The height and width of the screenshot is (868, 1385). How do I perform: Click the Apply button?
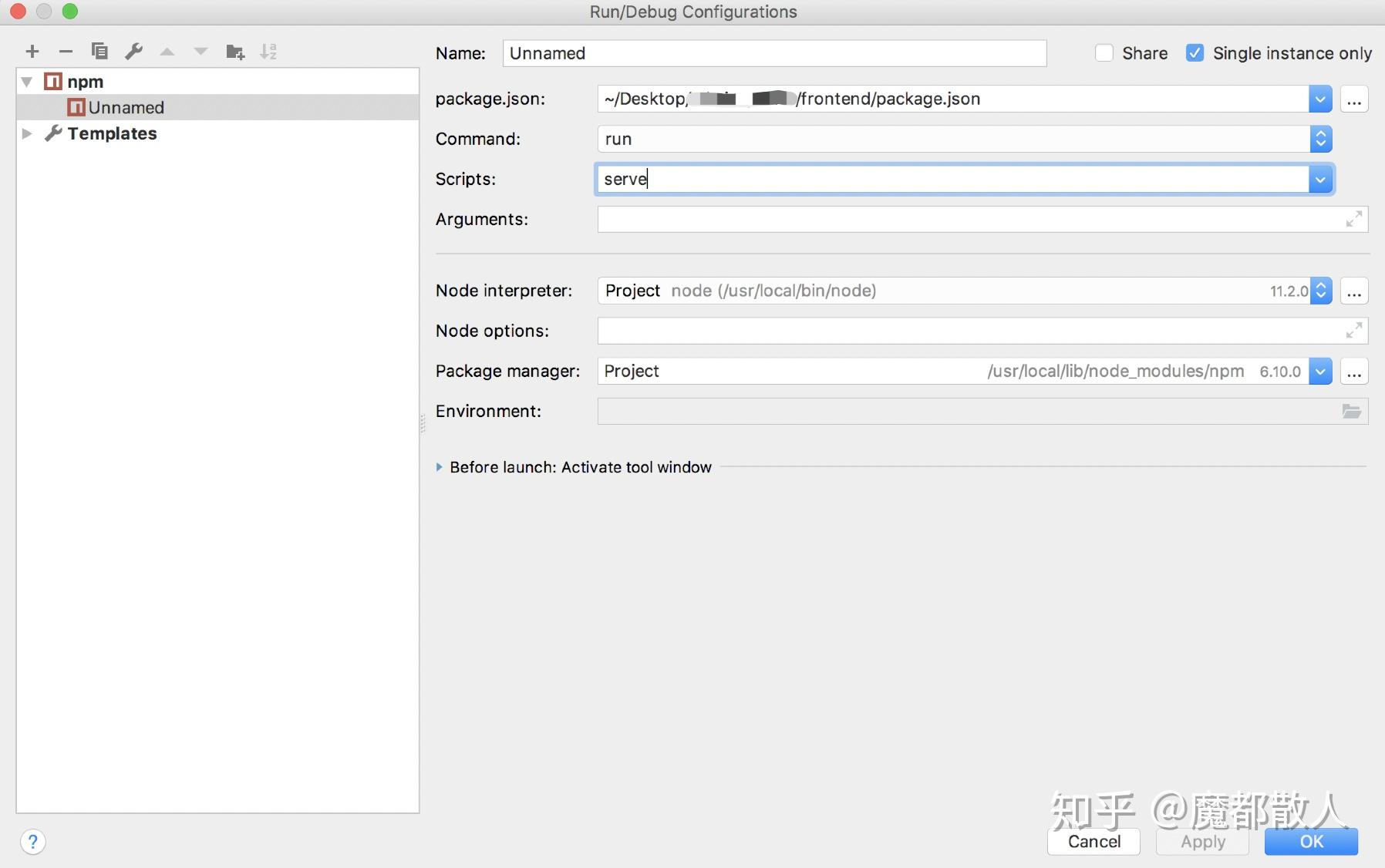click(x=1202, y=842)
